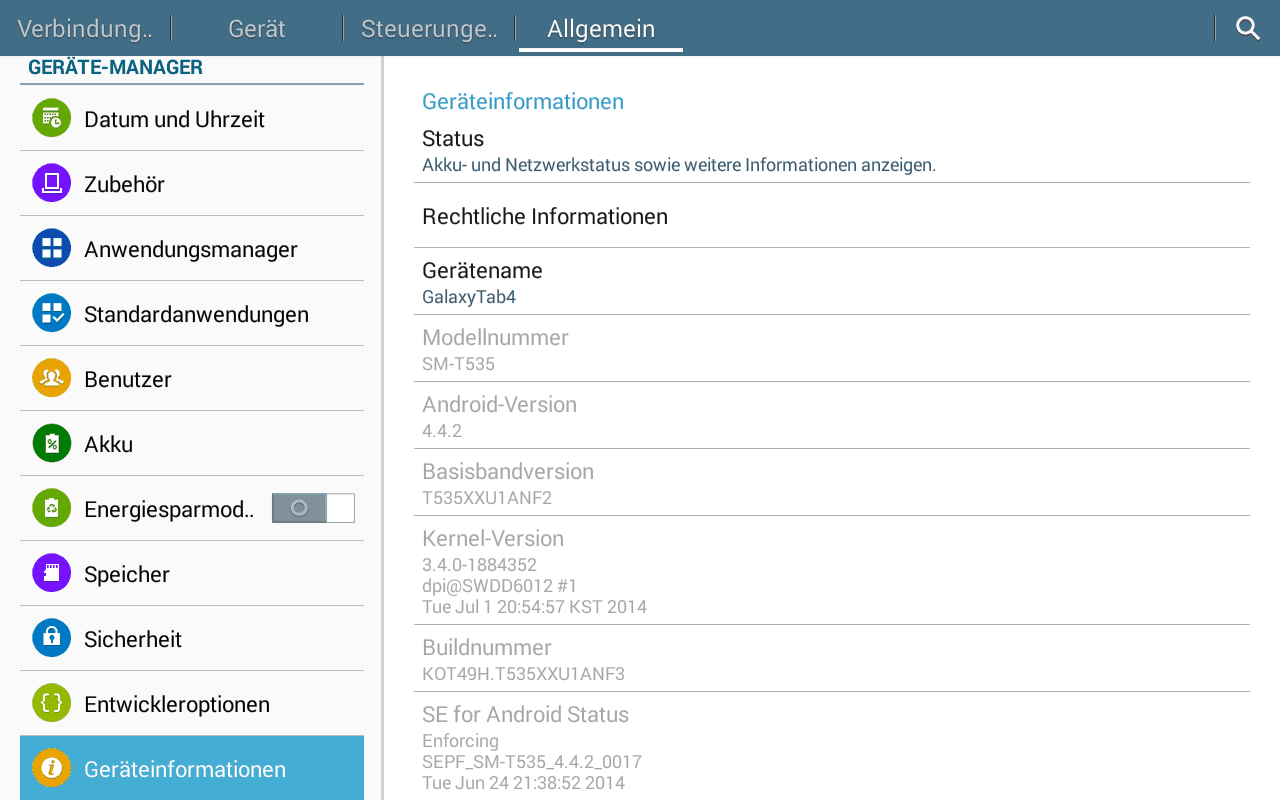Open Datum und Uhrzeit settings
The image size is (1280, 800).
click(192, 119)
